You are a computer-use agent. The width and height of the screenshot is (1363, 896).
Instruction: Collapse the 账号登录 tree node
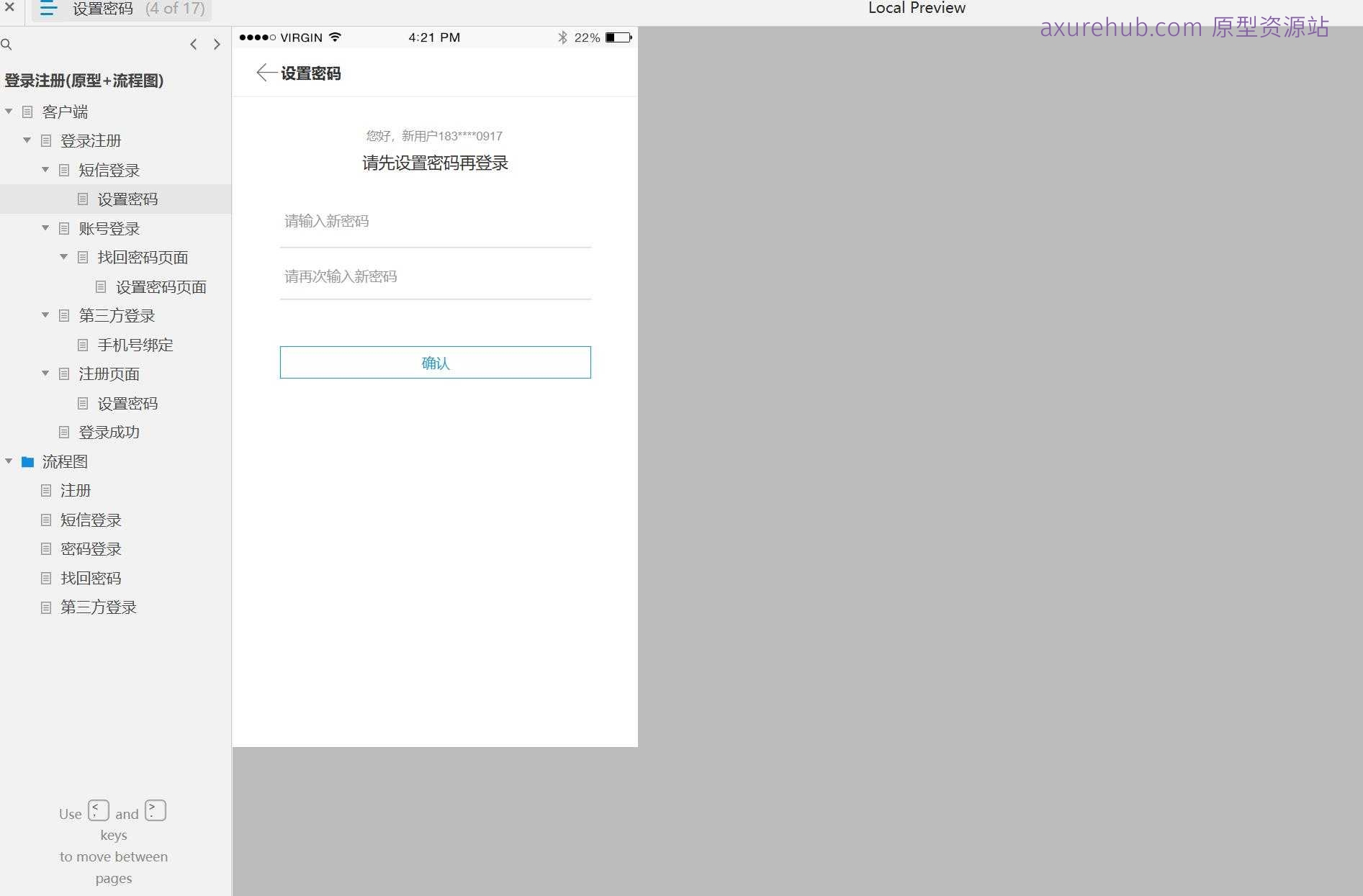(45, 228)
